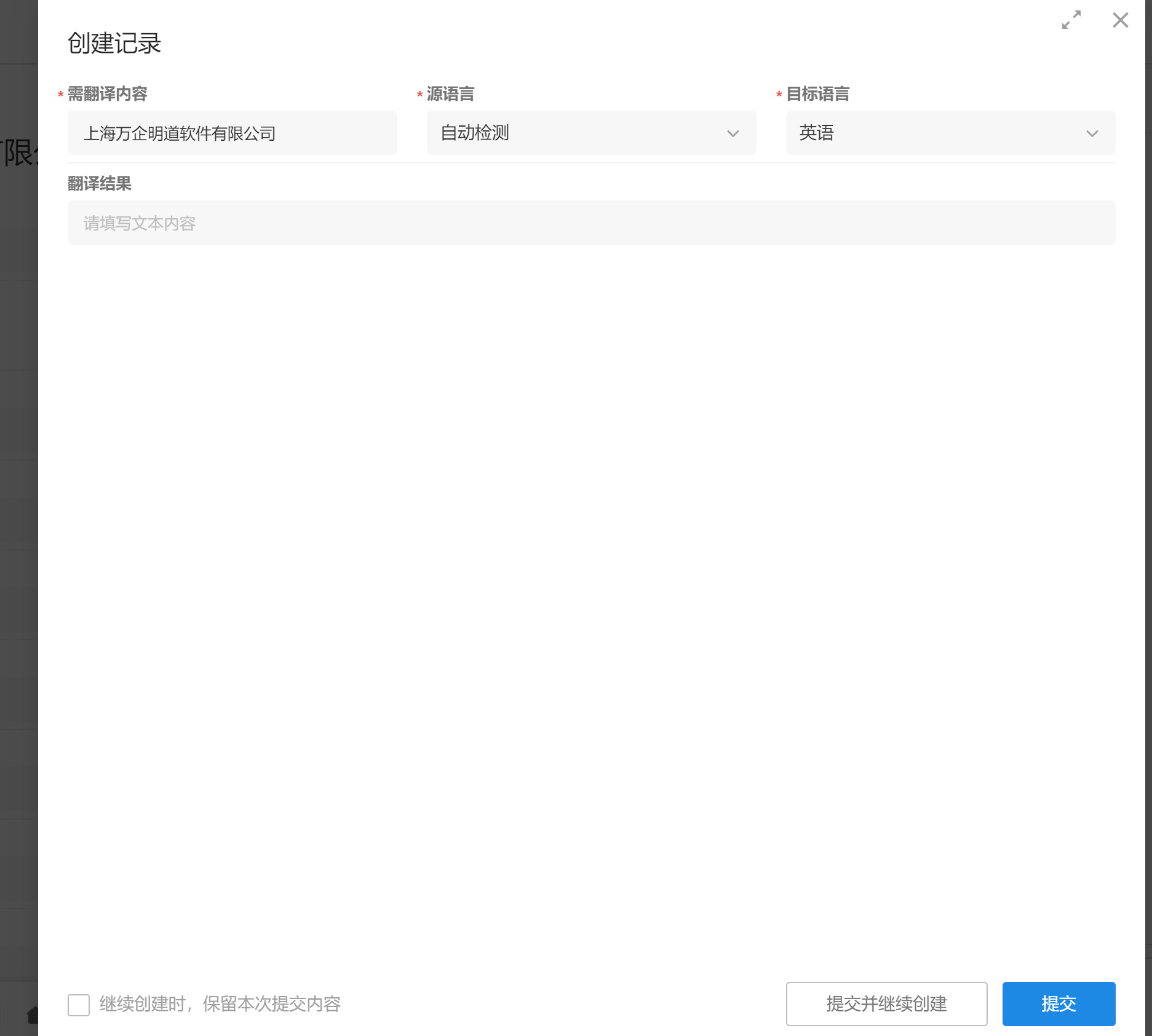The width and height of the screenshot is (1152, 1036).
Task: Click the home icon at bottom left
Action: point(32,1014)
